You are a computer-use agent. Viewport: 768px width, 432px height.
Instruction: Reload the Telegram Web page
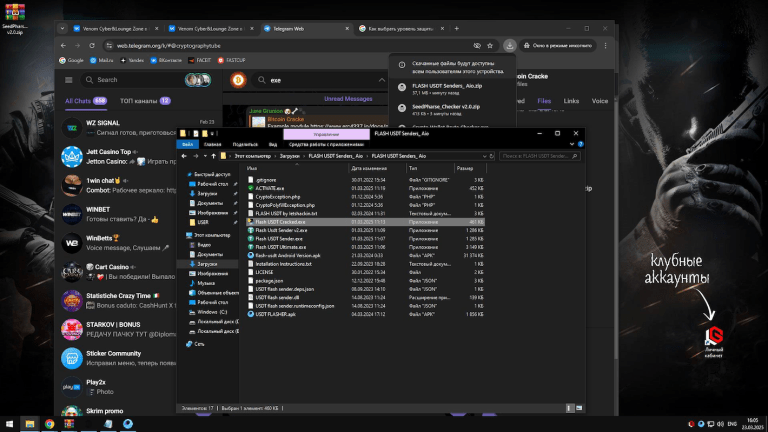92,46
